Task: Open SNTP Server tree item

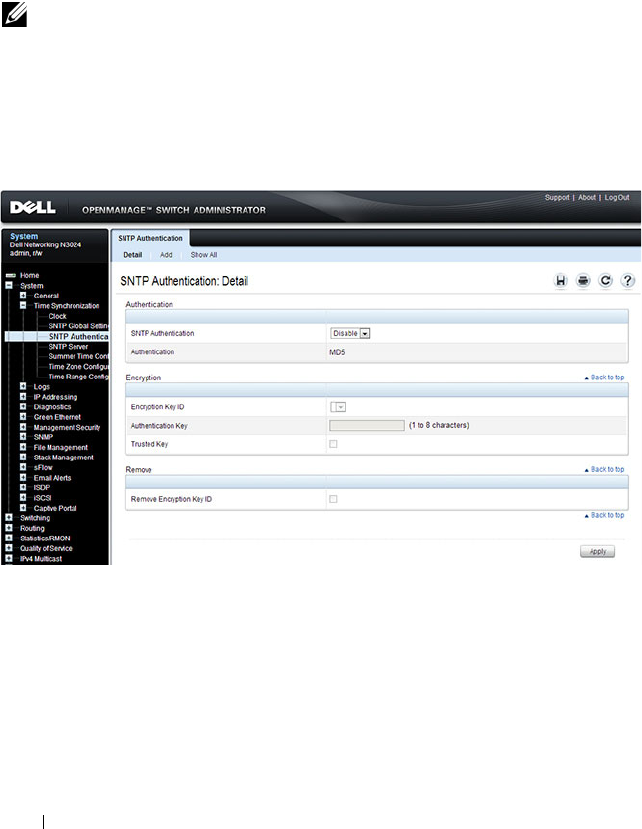Action: pyautogui.click(x=68, y=347)
